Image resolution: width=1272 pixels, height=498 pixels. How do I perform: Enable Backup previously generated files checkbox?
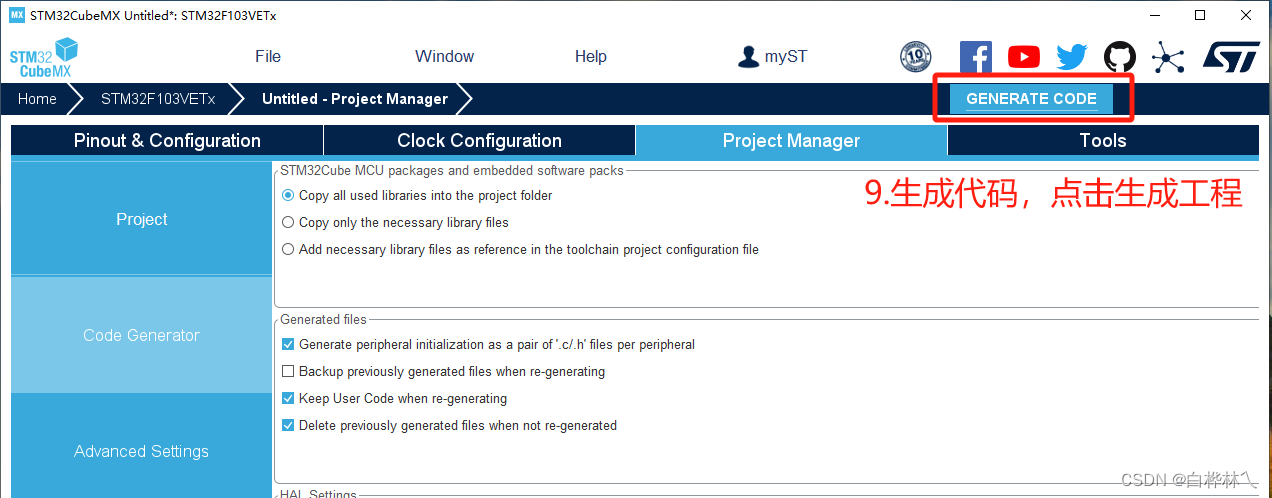coord(288,371)
